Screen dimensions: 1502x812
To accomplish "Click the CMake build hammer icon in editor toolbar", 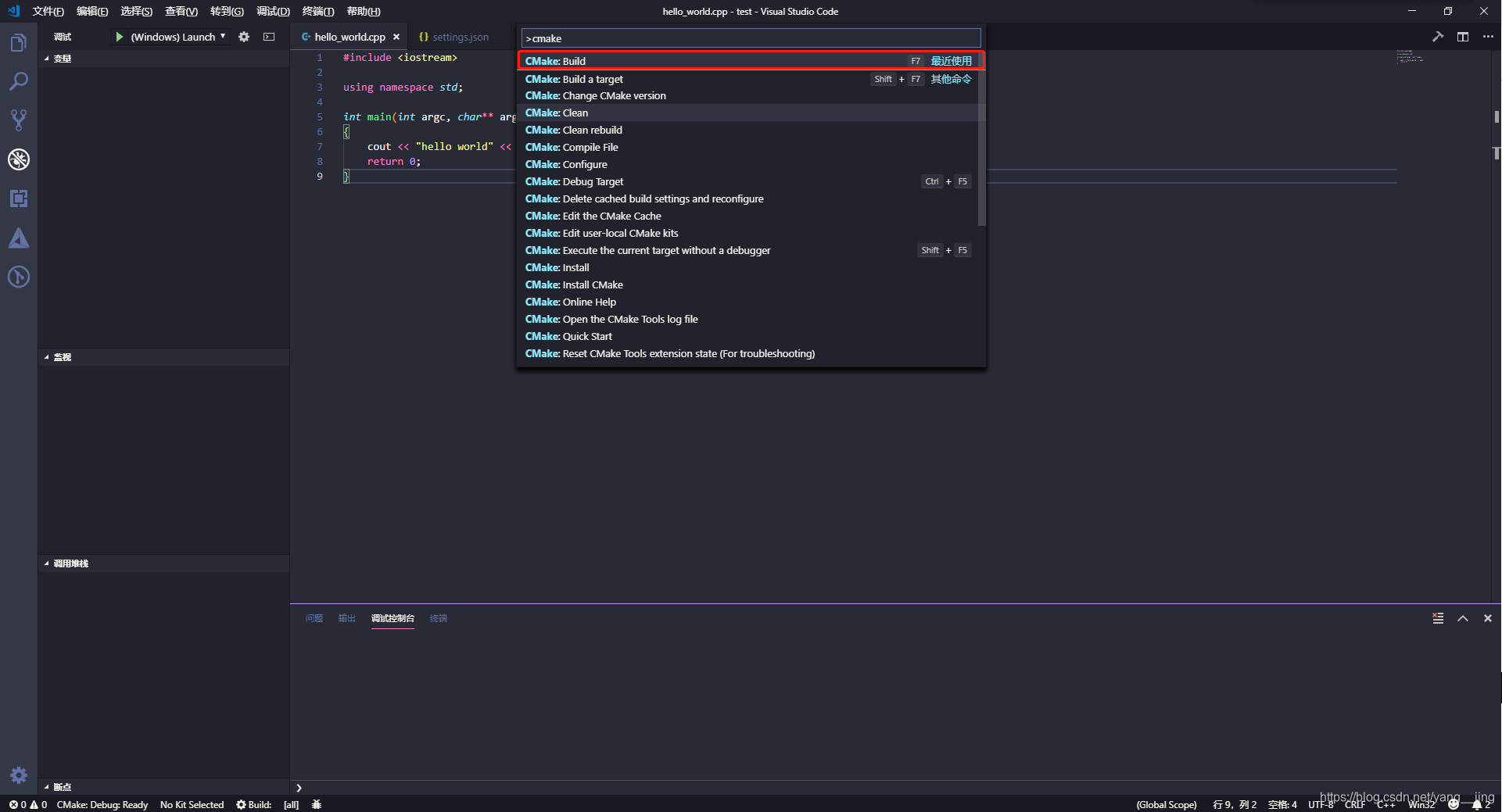I will [1438, 37].
